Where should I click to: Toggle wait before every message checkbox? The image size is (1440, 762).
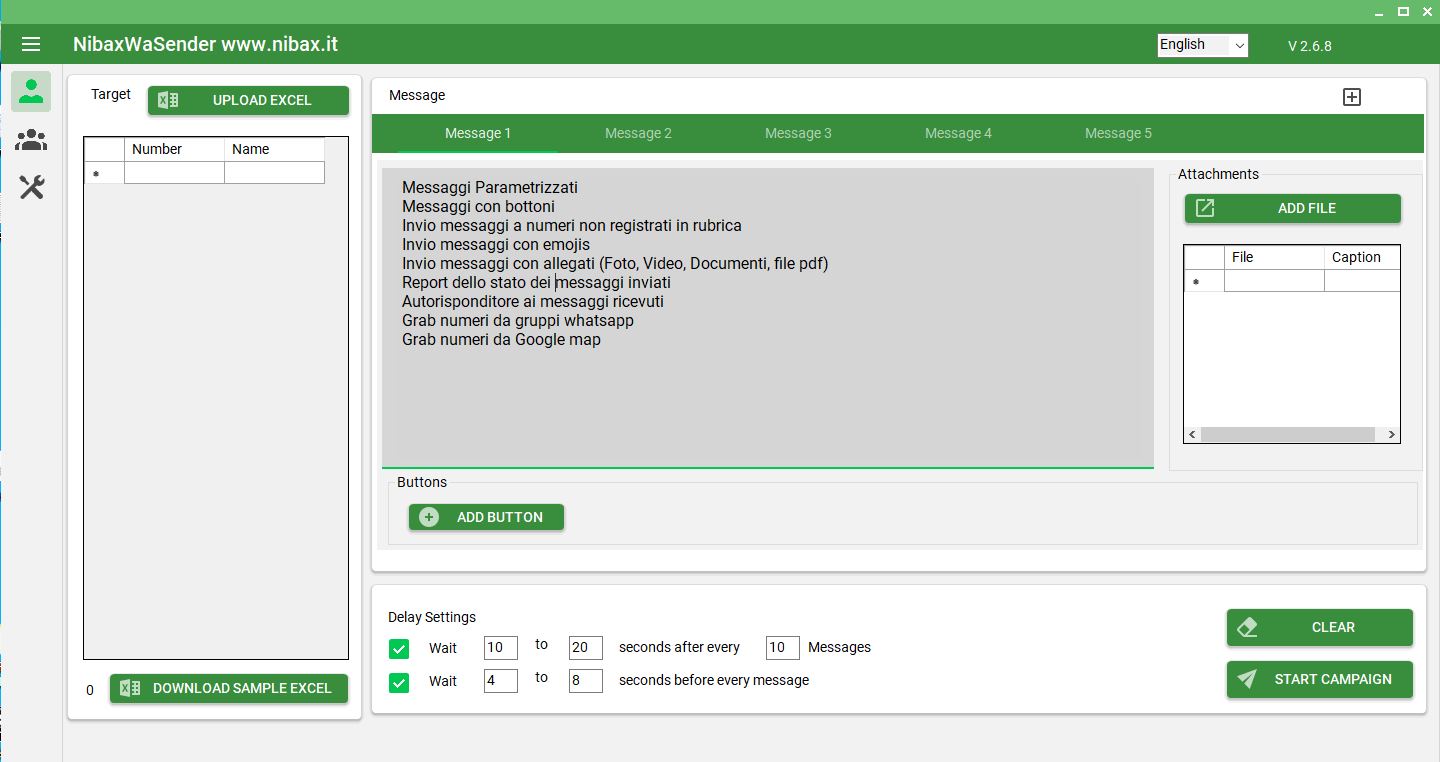coord(399,683)
